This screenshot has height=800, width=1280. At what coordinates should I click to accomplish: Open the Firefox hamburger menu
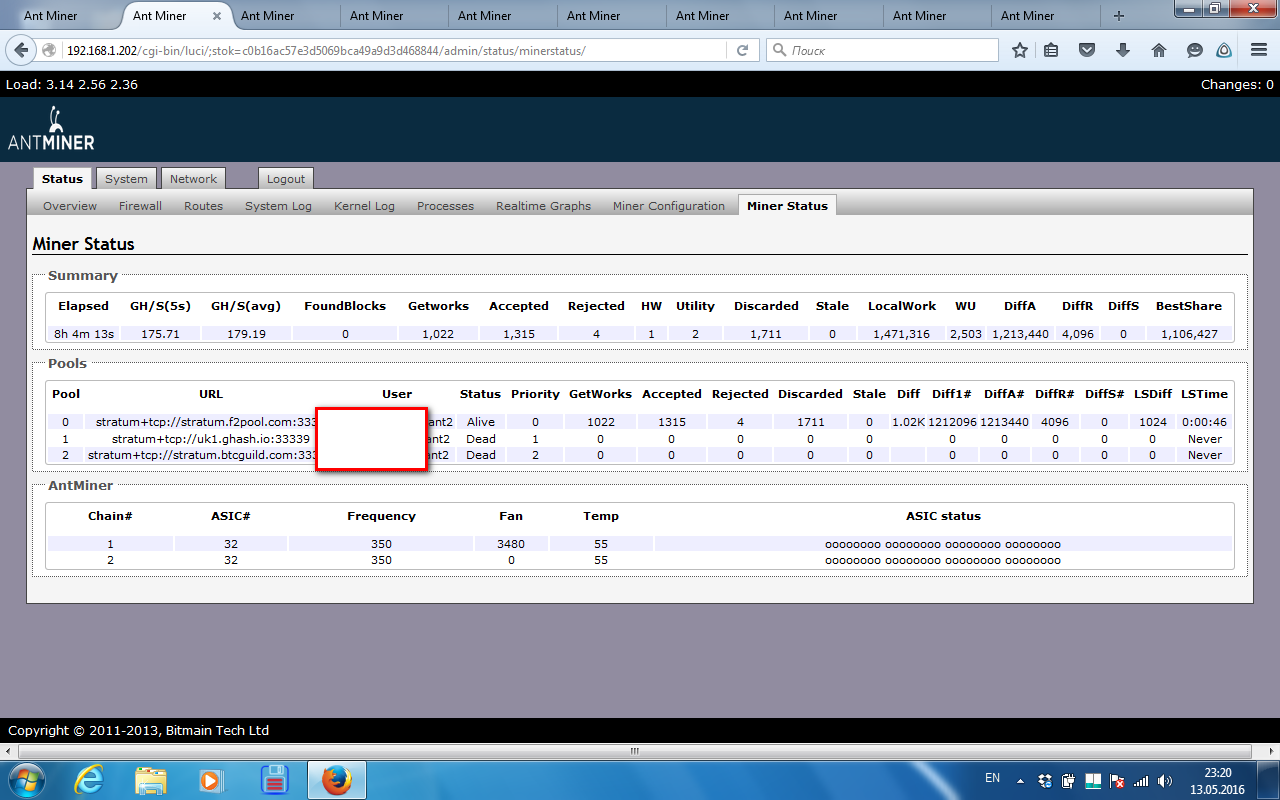[x=1259, y=50]
